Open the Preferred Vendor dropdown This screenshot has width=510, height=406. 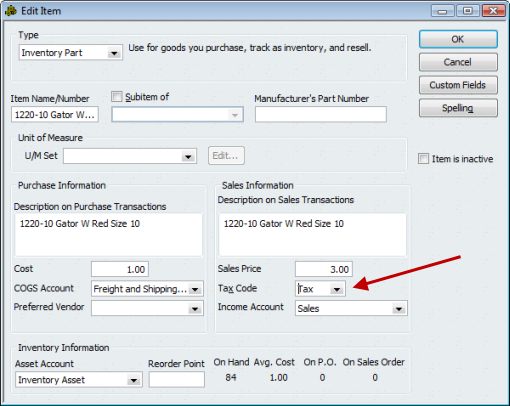[195, 308]
